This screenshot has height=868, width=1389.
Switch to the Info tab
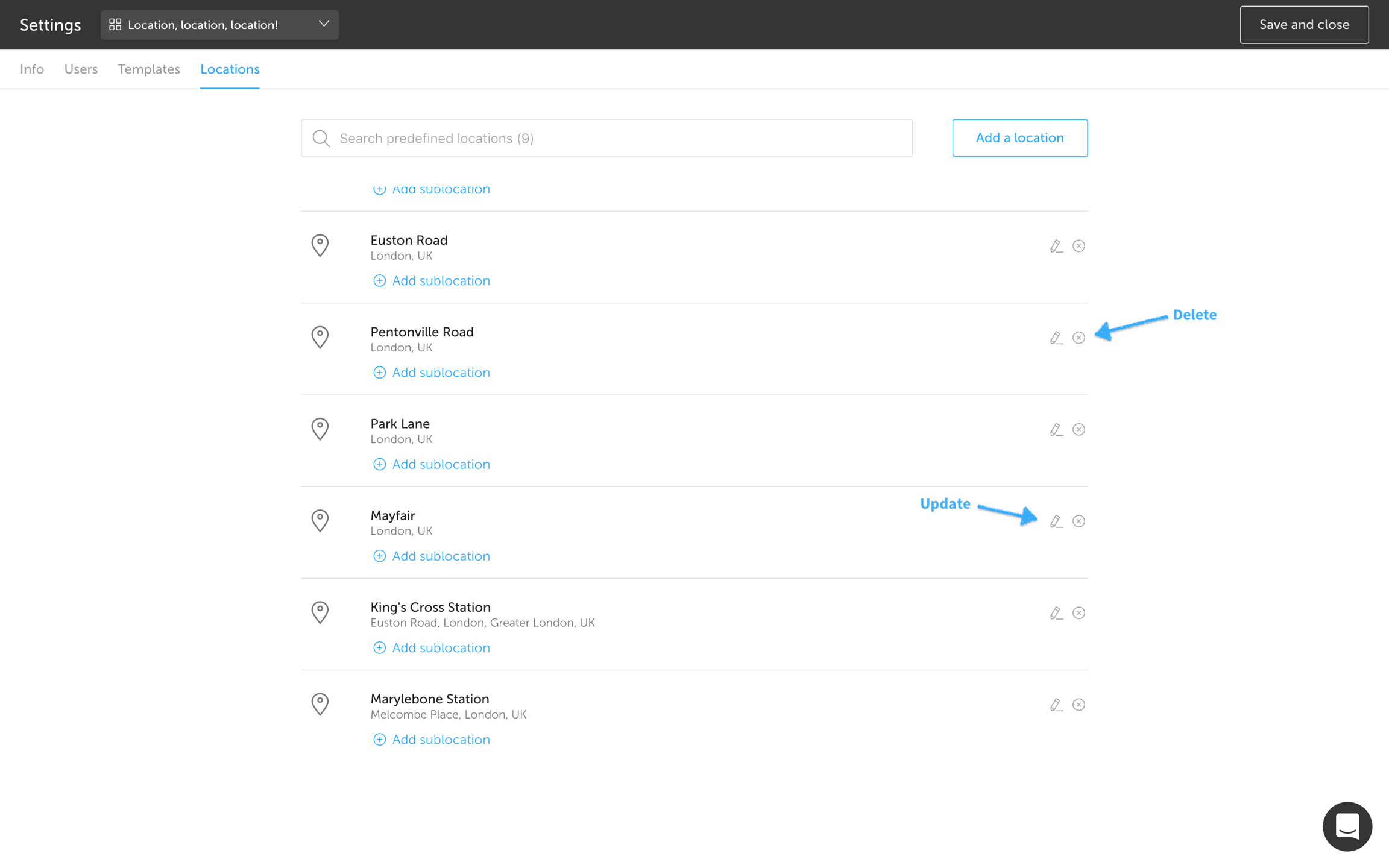pos(32,69)
